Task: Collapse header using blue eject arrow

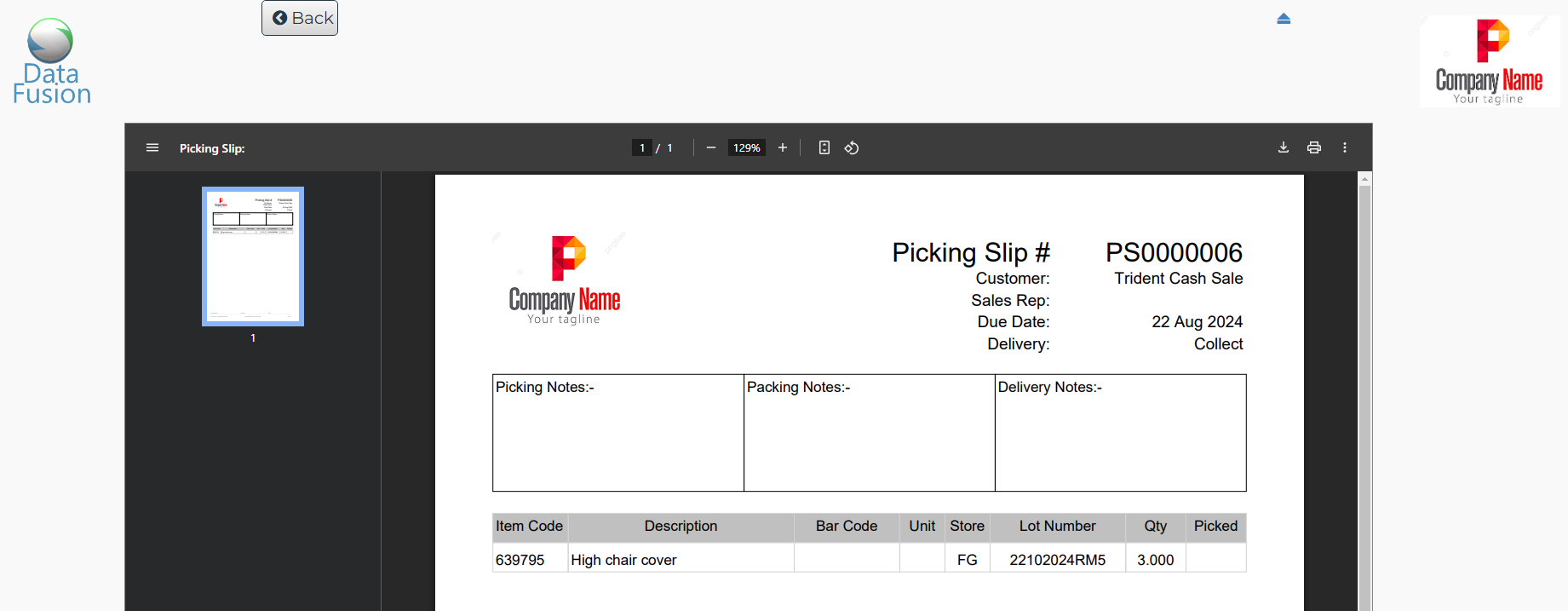Action: click(x=1284, y=19)
